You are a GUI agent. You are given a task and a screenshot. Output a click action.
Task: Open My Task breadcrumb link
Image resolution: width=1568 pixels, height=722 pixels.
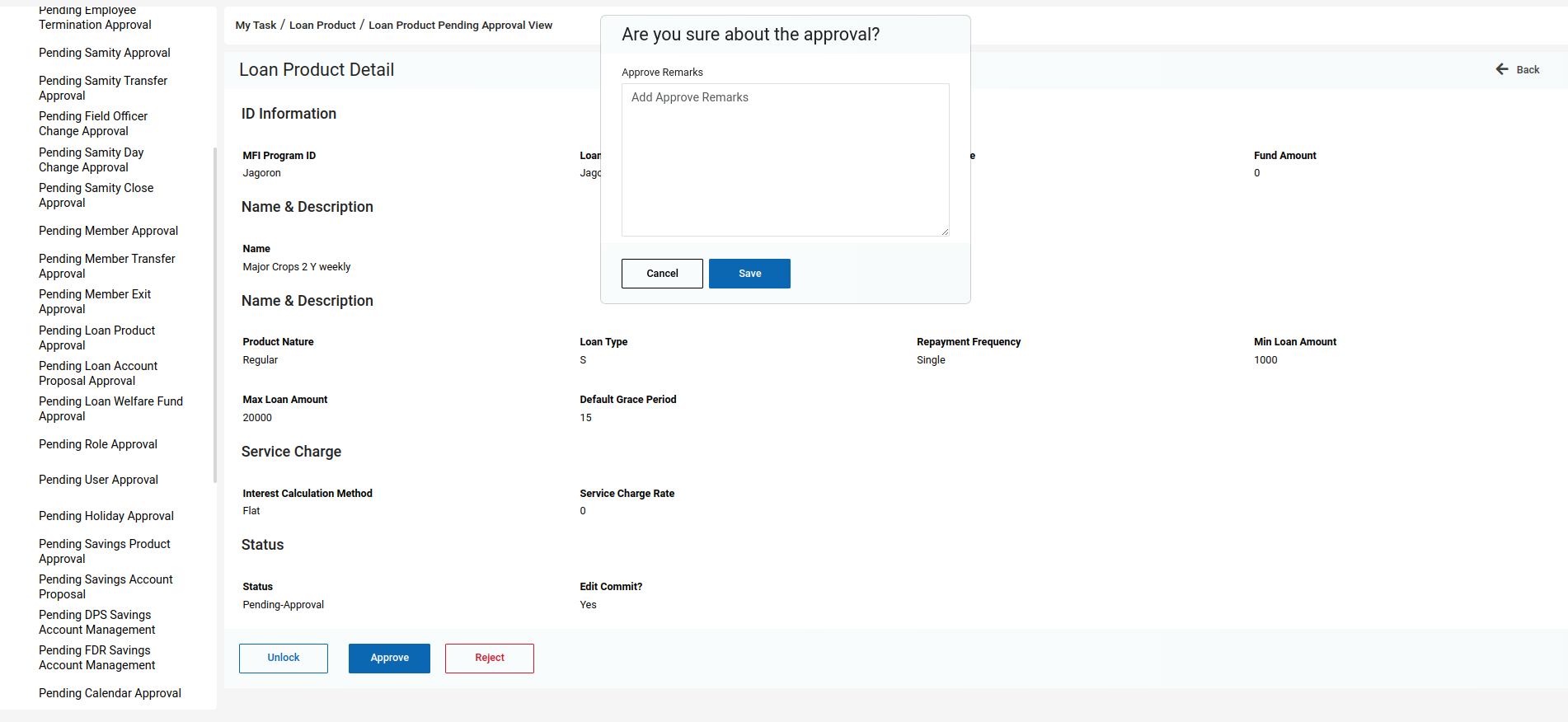[256, 26]
